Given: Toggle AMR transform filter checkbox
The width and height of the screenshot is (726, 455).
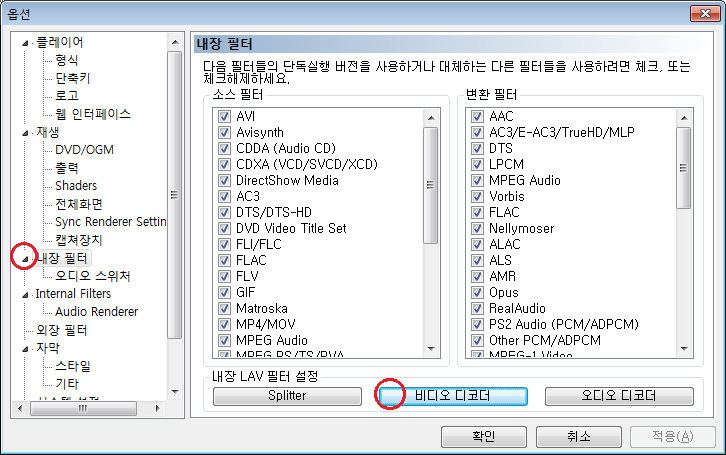Looking at the screenshot, I should tap(477, 276).
